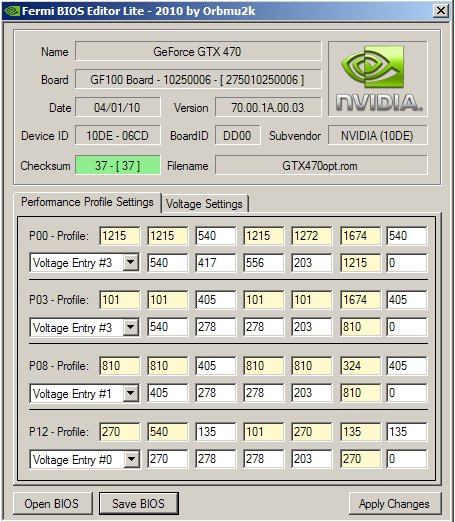Click the Version field 70.00.1A.00.03
The width and height of the screenshot is (455, 522).
tap(268, 107)
